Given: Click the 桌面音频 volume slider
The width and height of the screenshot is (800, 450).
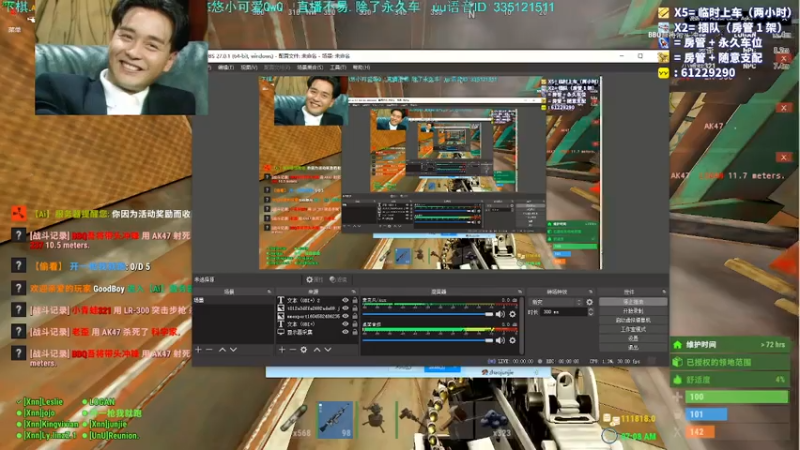Looking at the screenshot, I should point(428,340).
